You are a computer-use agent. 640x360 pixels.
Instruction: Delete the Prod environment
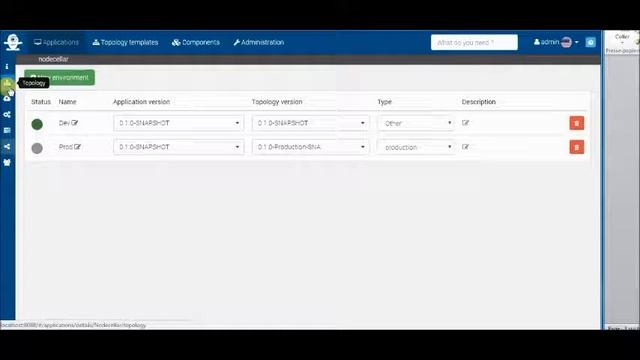click(x=577, y=147)
